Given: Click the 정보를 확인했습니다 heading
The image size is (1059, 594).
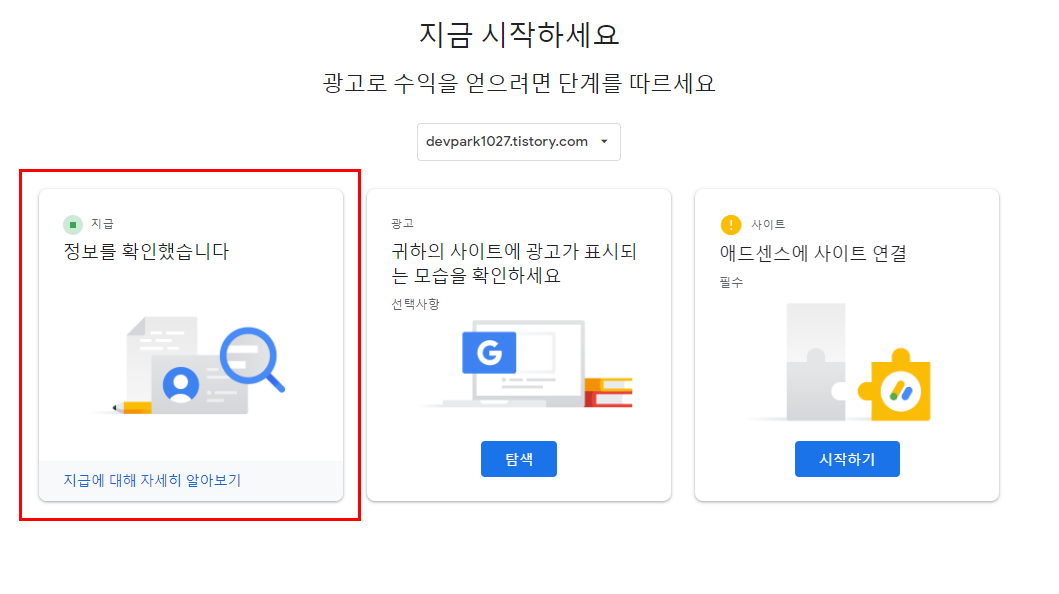Looking at the screenshot, I should [147, 252].
